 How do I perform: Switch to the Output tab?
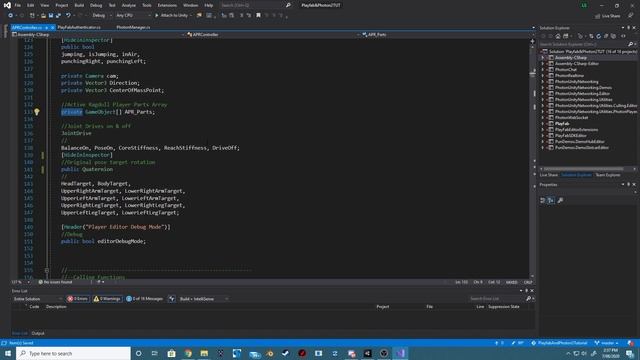click(x=38, y=333)
